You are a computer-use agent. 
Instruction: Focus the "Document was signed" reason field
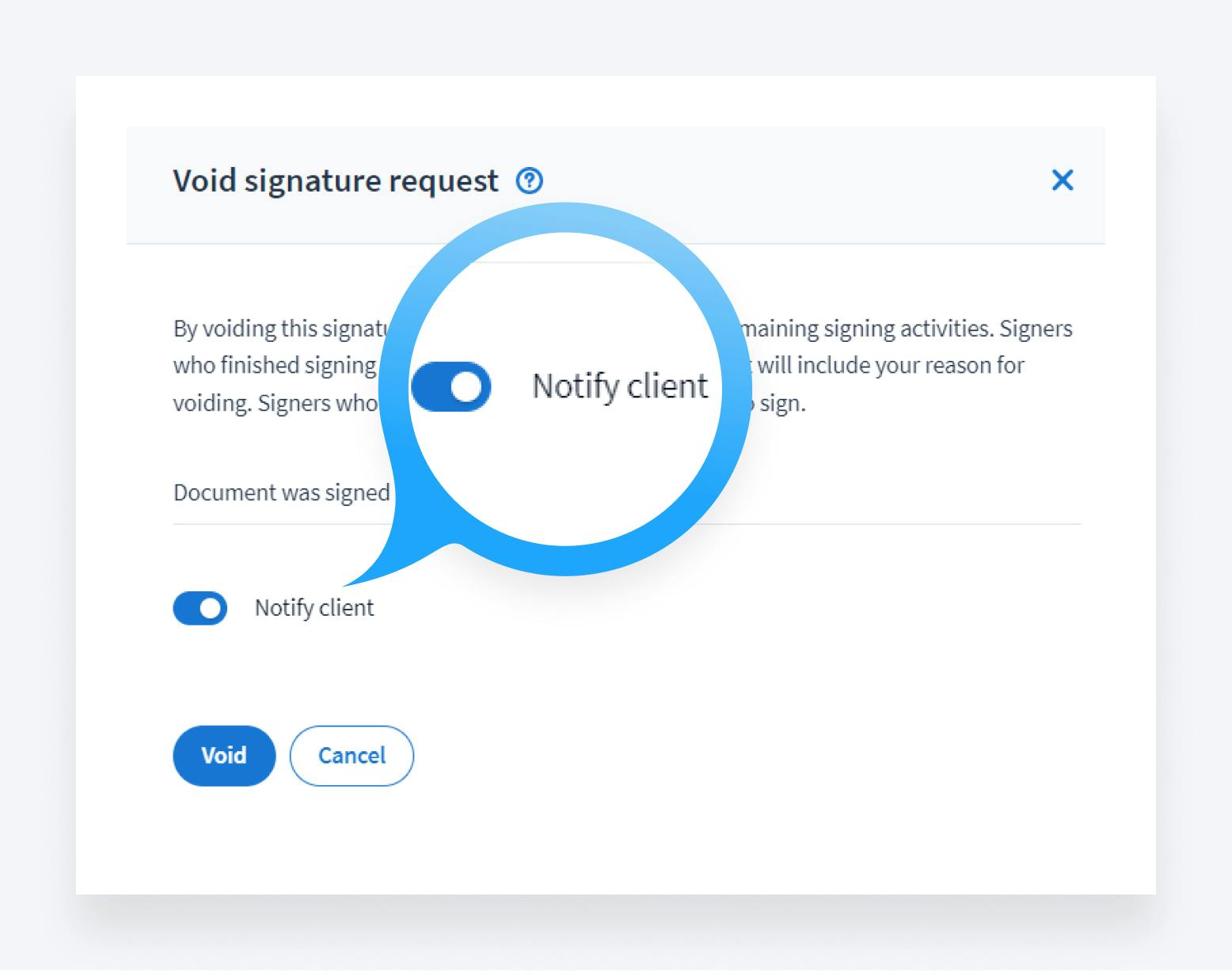click(281, 493)
